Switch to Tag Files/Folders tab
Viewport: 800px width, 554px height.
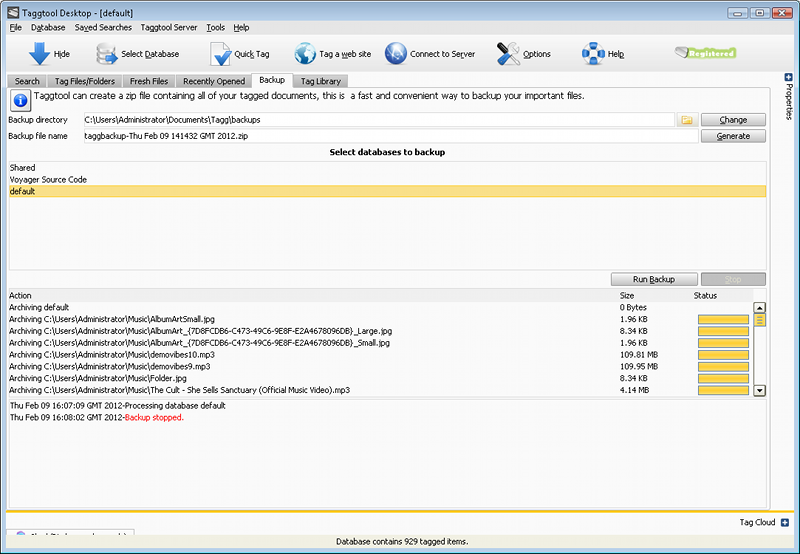(85, 81)
